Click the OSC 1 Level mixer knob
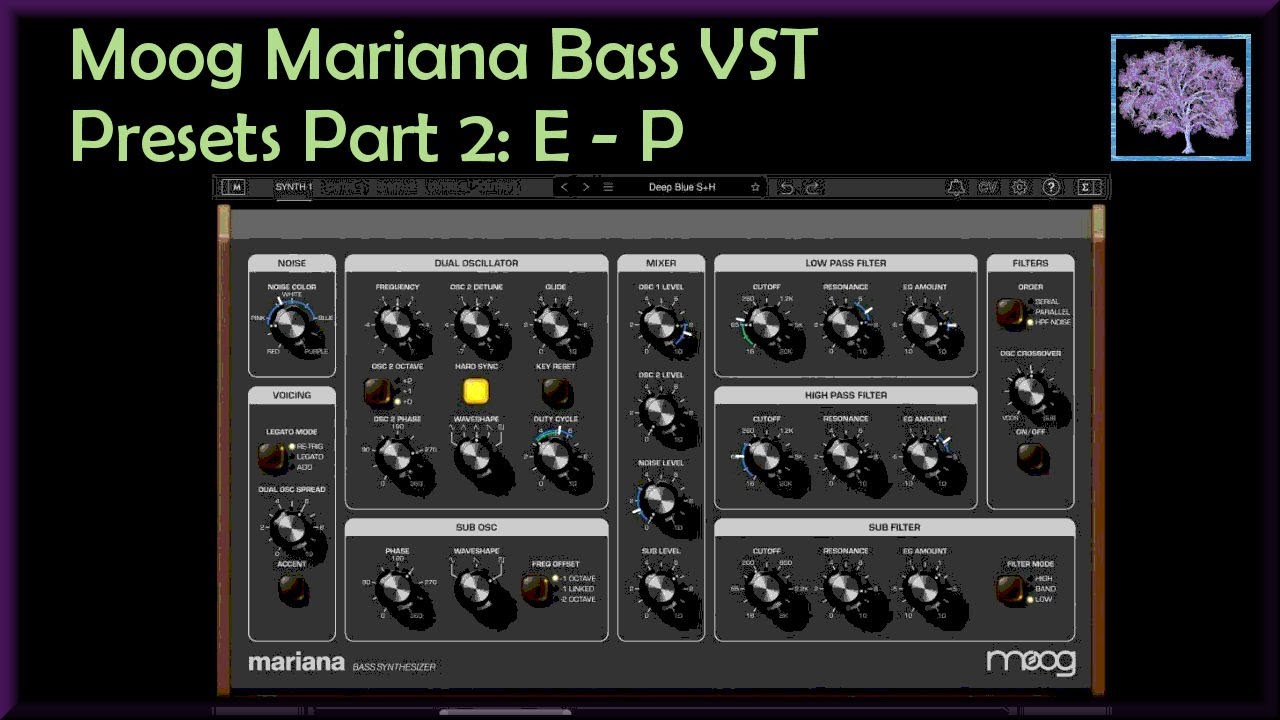 660,324
